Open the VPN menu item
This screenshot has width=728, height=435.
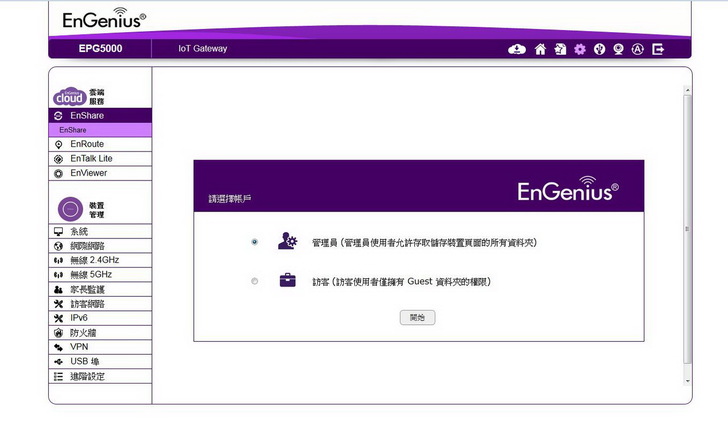tap(100, 347)
